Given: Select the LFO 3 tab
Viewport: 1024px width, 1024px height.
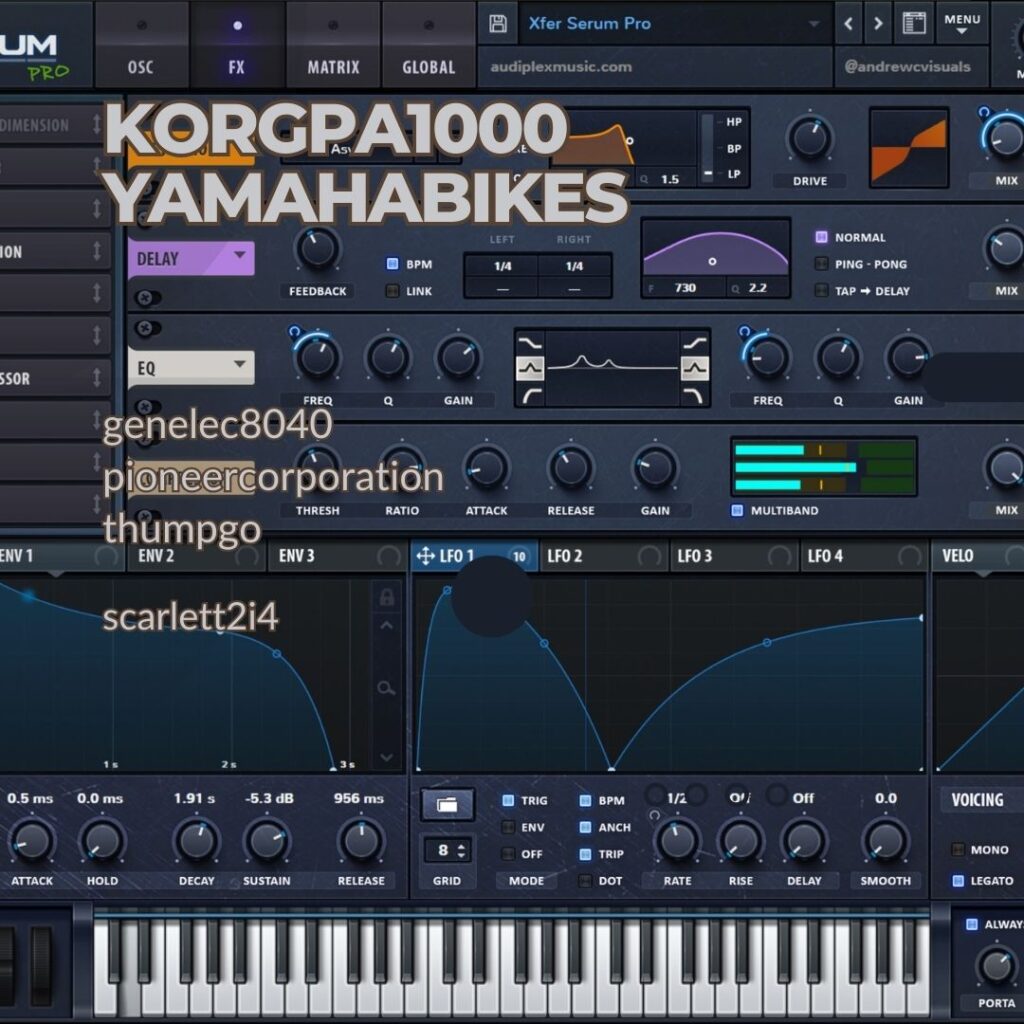Looking at the screenshot, I should [x=733, y=556].
